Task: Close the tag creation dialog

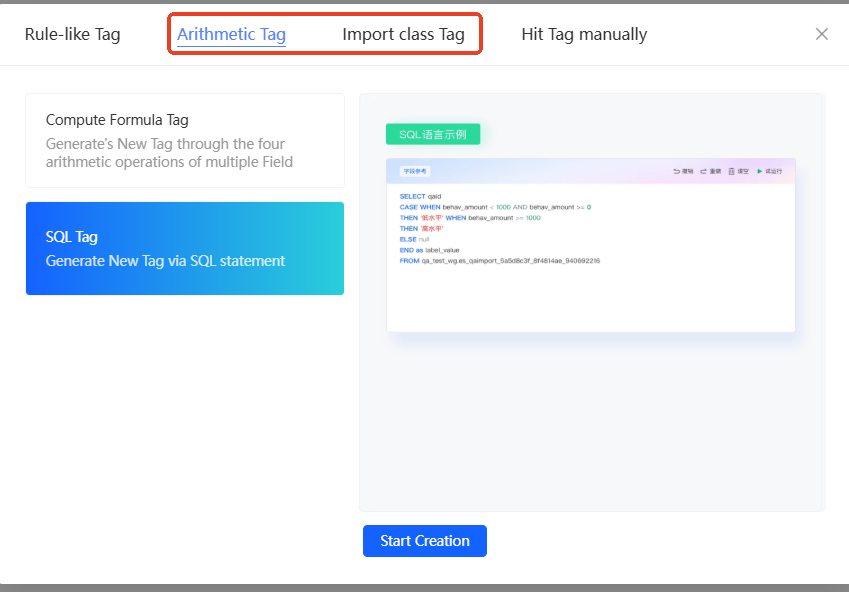Action: coord(821,34)
